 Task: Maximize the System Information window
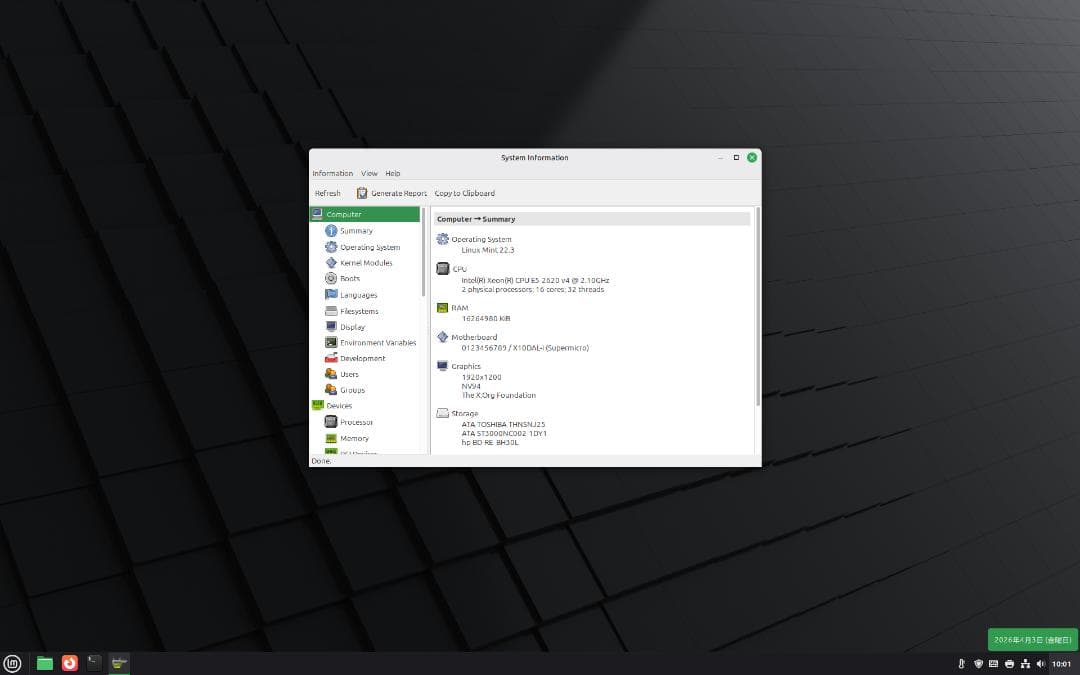[736, 158]
